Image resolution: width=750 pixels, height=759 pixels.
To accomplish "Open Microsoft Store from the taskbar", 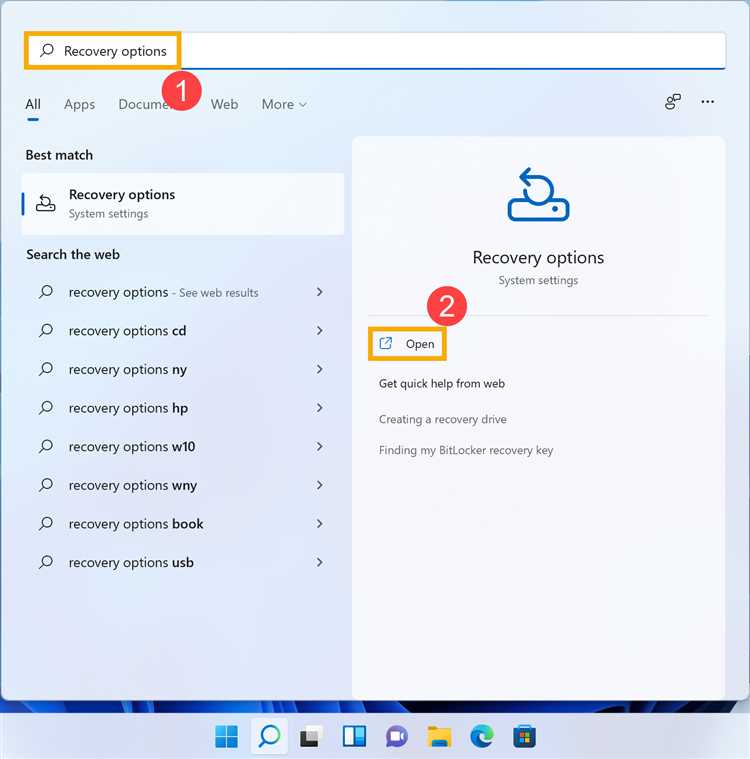I will point(524,737).
